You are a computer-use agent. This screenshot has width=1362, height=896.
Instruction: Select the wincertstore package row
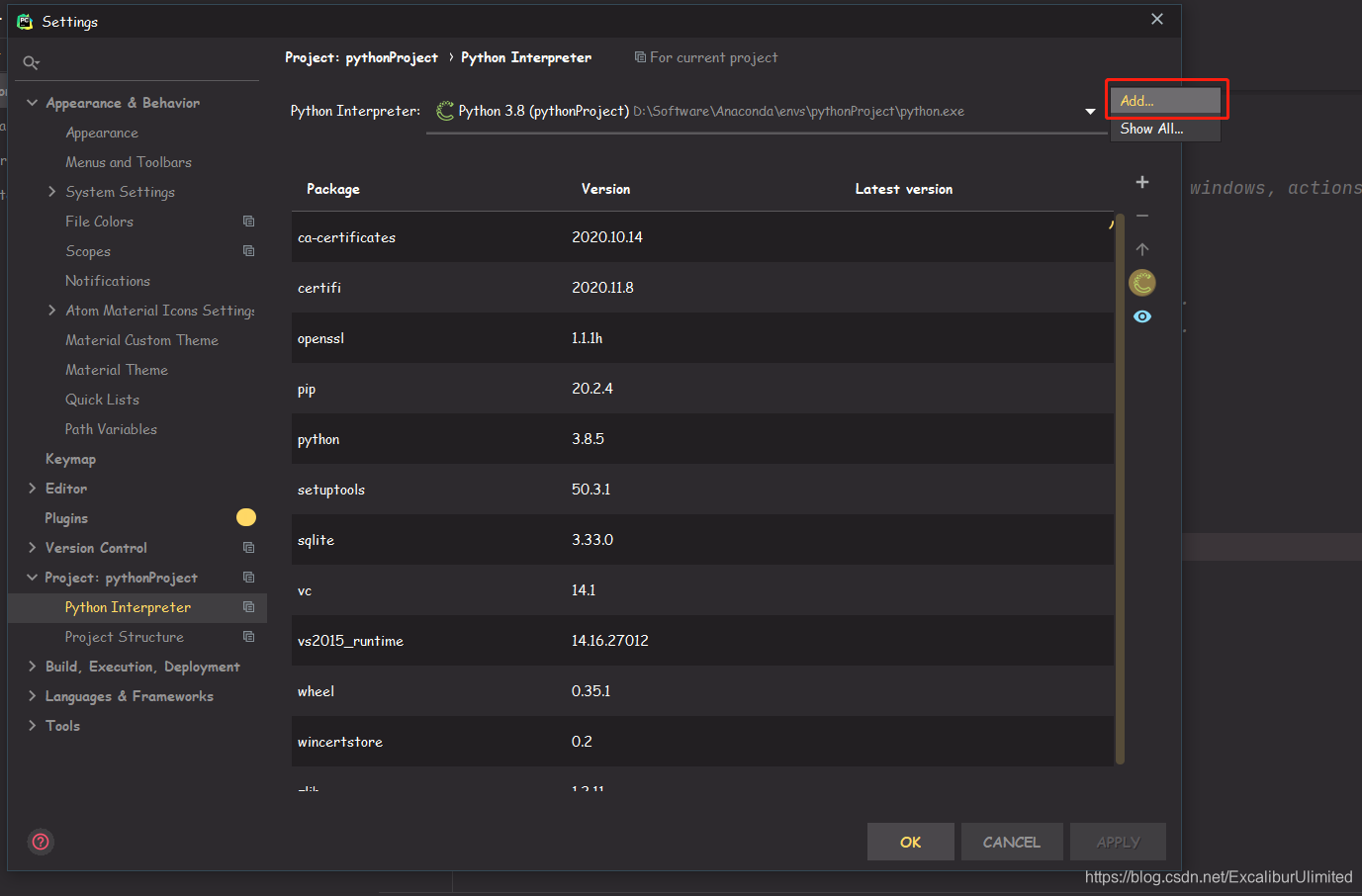click(702, 742)
